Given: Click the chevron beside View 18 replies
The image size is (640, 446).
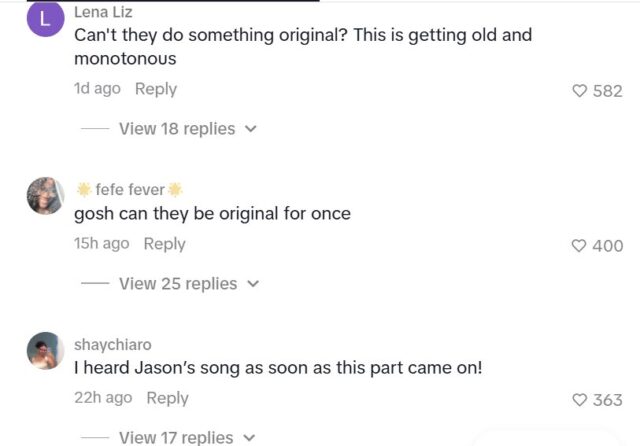Looking at the screenshot, I should click(x=251, y=129).
